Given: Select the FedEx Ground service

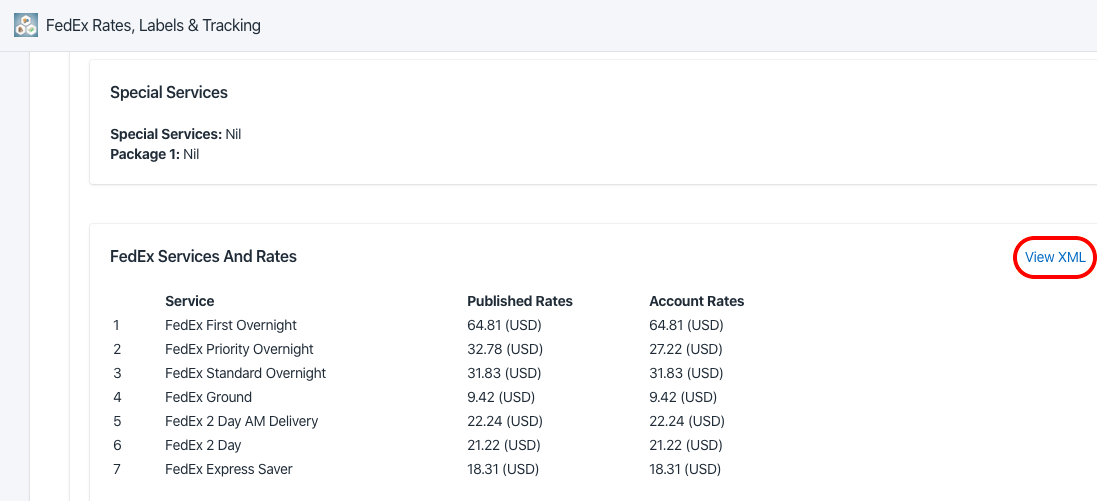Looking at the screenshot, I should pos(208,397).
